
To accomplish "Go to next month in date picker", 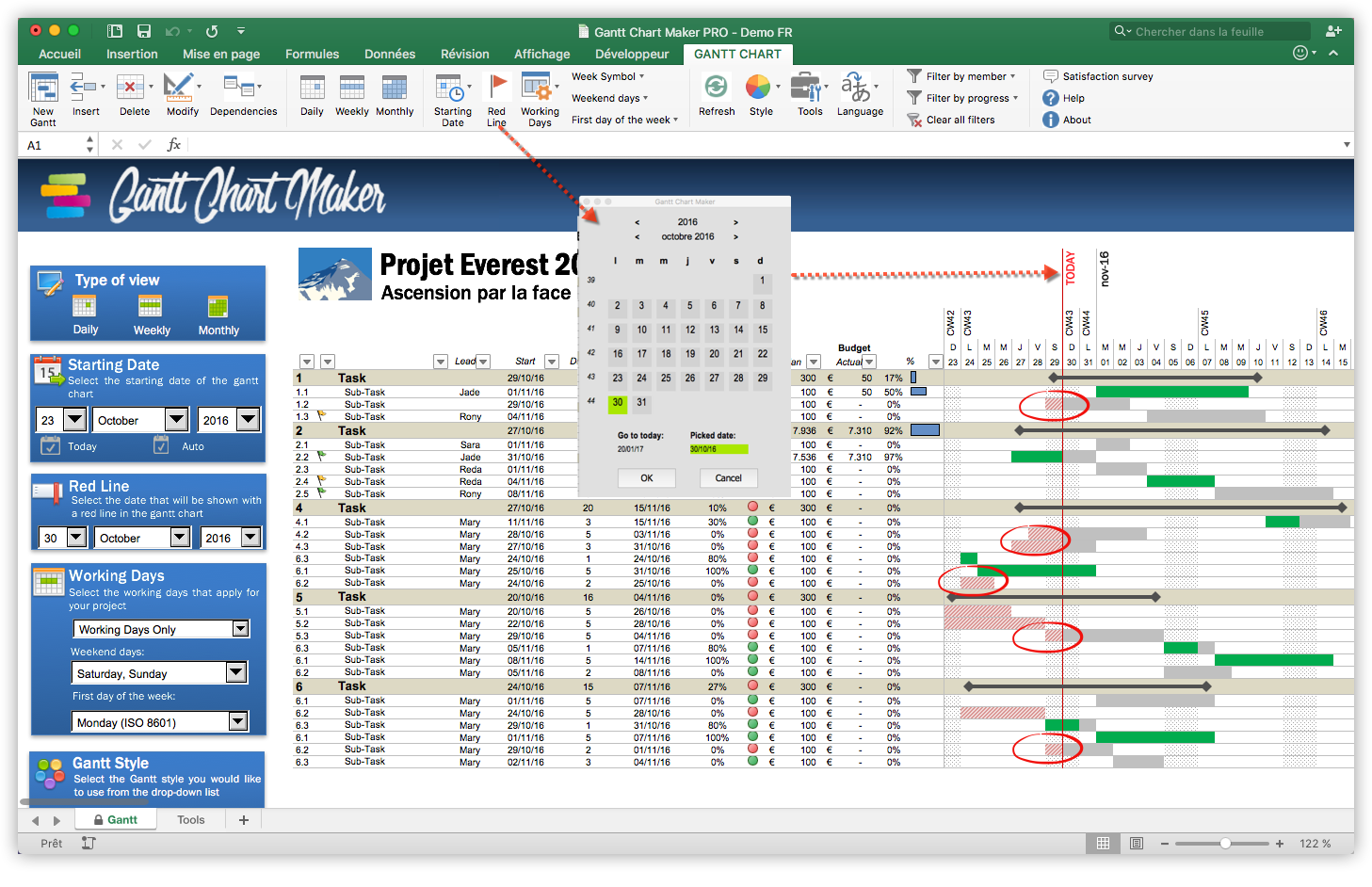I will click(x=735, y=237).
